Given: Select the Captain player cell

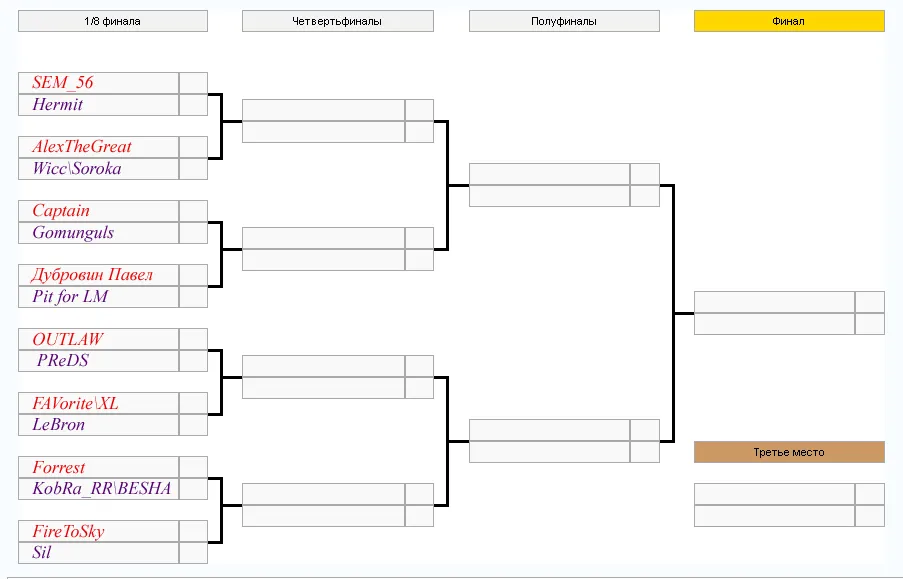Looking at the screenshot, I should coord(61,211).
